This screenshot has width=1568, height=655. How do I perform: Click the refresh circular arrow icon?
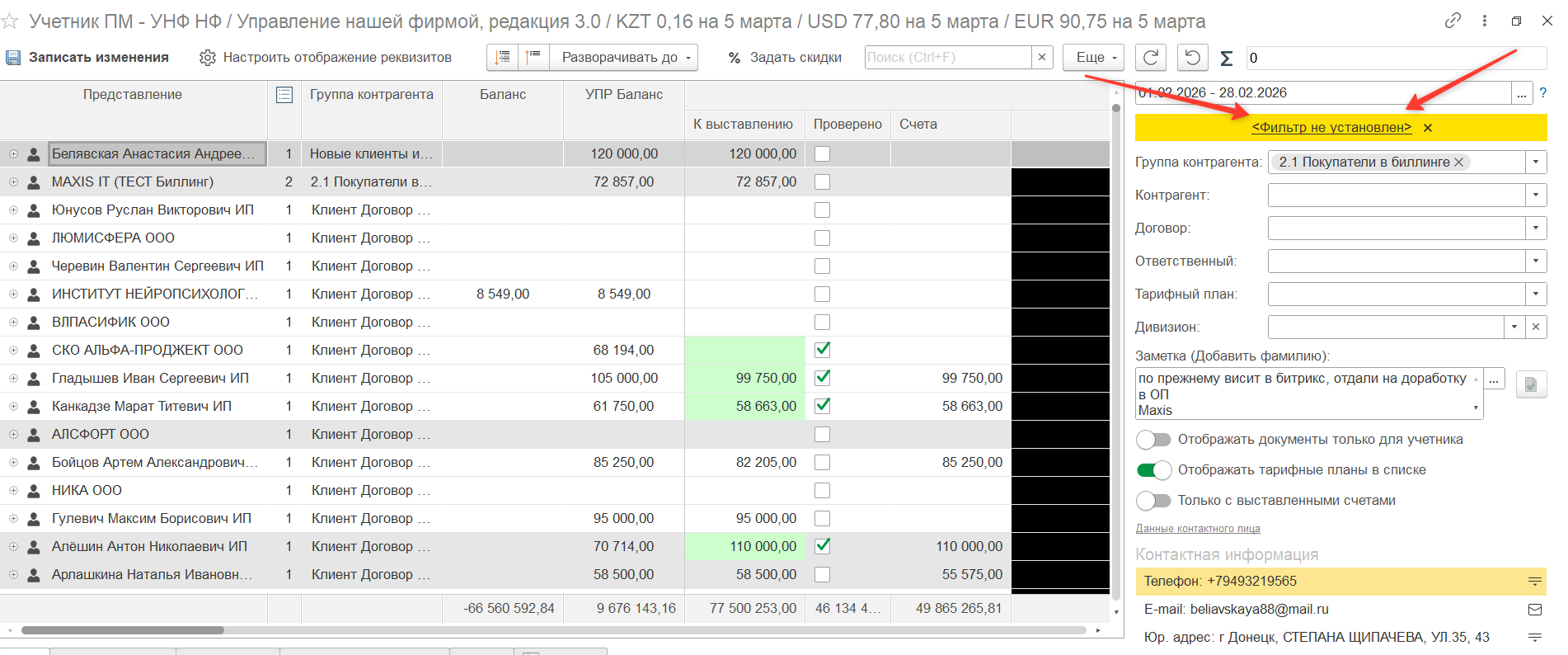point(1151,58)
